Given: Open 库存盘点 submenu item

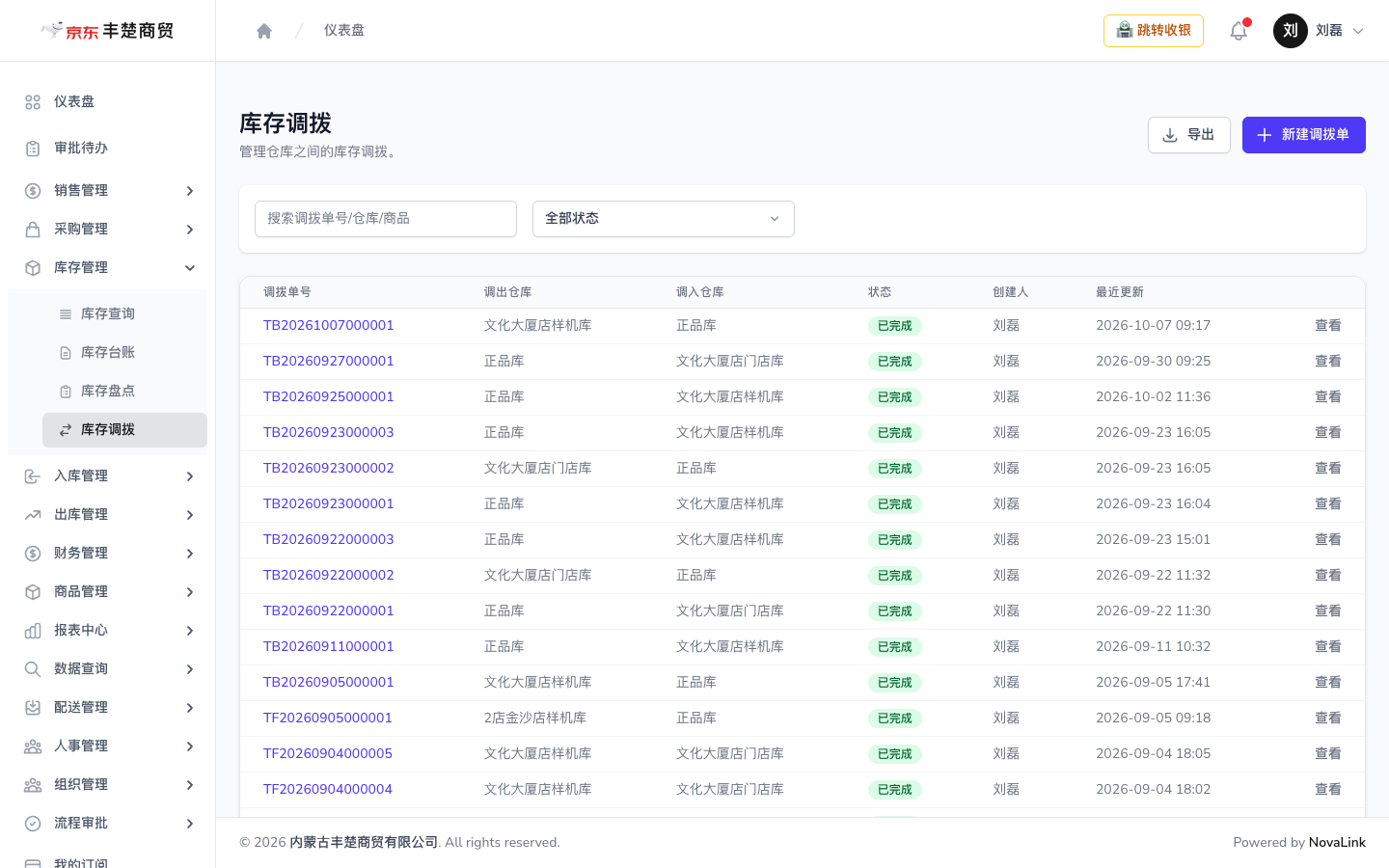Looking at the screenshot, I should [124, 392].
